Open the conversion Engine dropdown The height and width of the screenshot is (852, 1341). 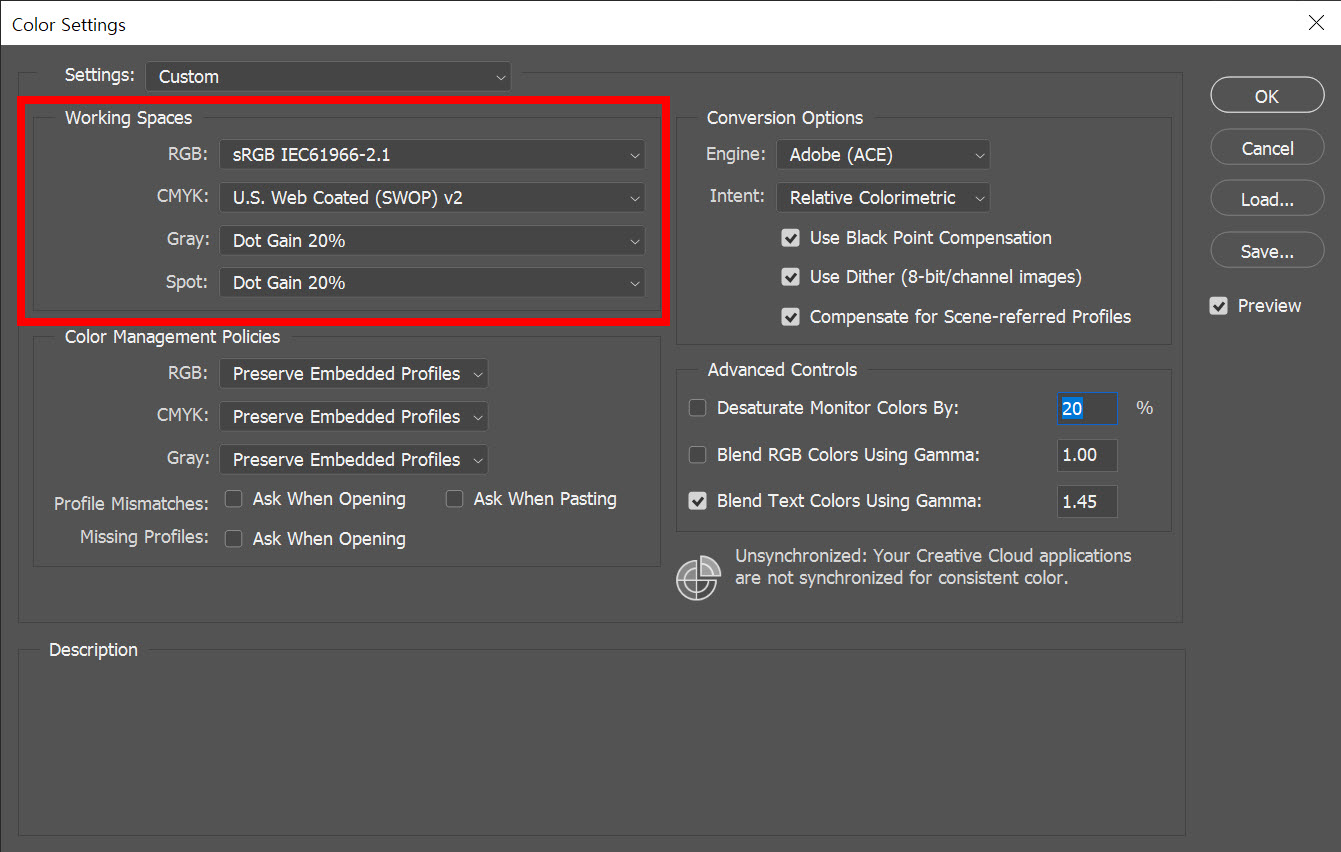883,155
